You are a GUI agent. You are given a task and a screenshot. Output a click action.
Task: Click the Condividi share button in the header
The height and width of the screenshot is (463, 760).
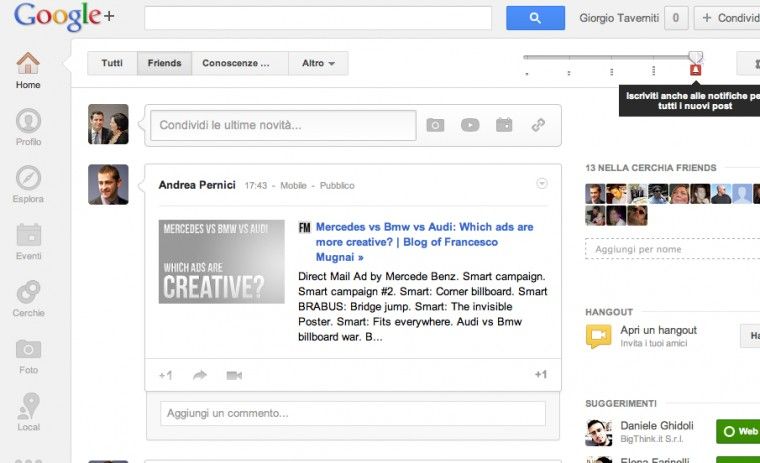coord(728,18)
